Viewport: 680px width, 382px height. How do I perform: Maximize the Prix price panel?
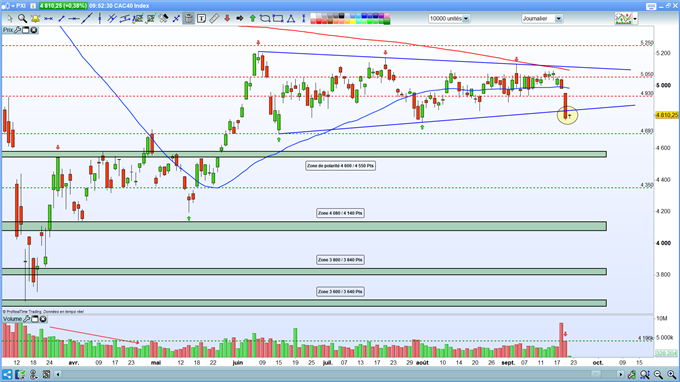point(26,30)
